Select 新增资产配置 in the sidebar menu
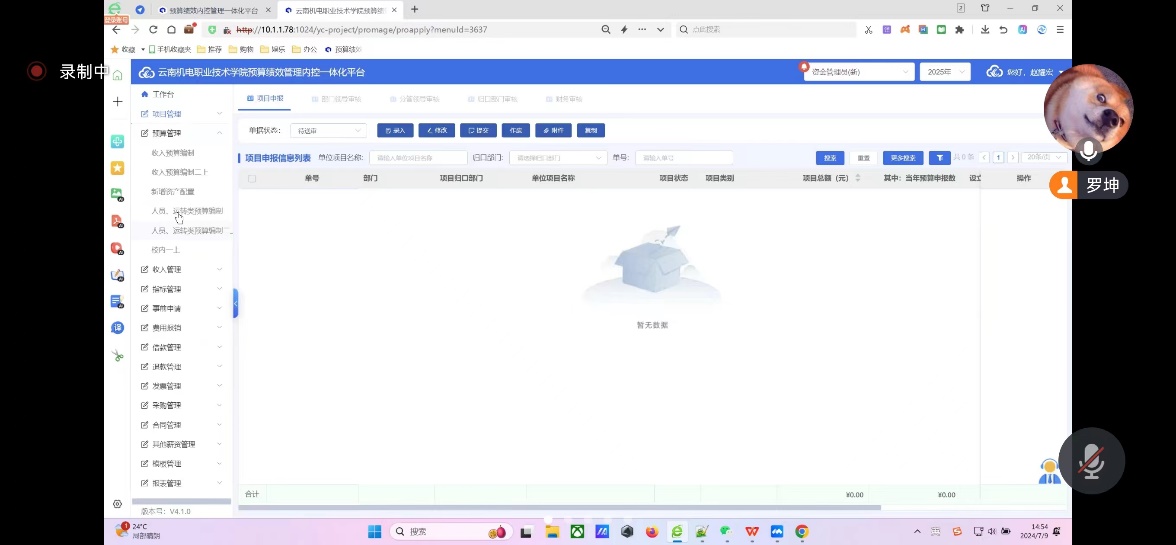 [173, 191]
